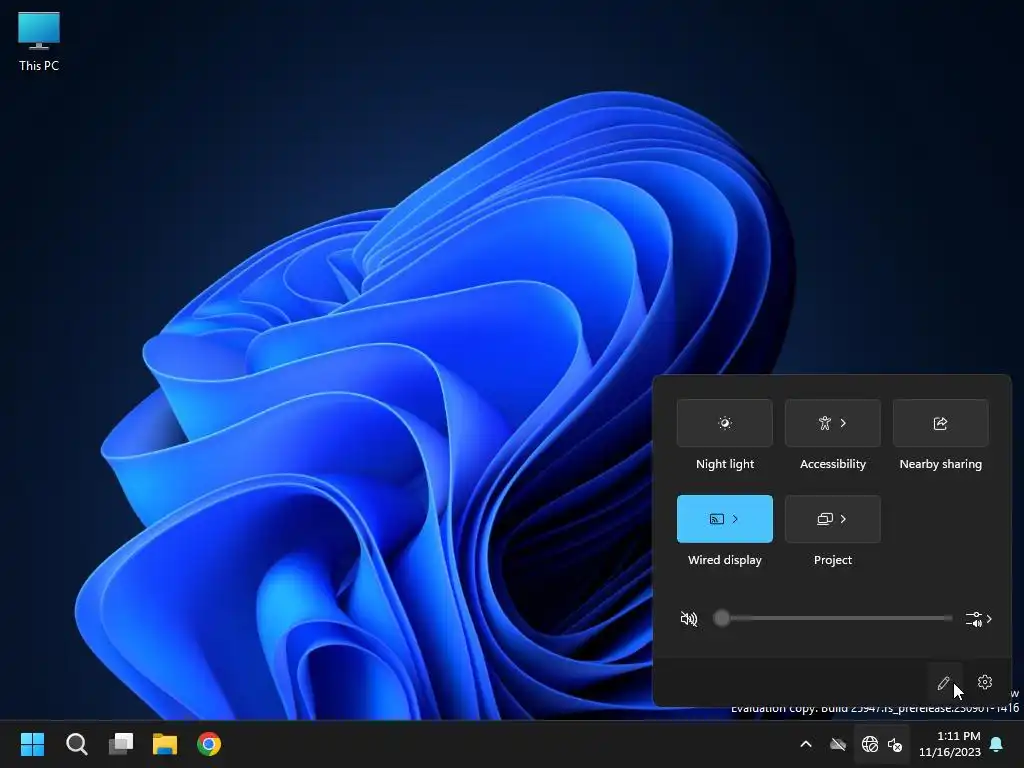Open Task View in taskbar
This screenshot has width=1024, height=768.
tap(121, 744)
